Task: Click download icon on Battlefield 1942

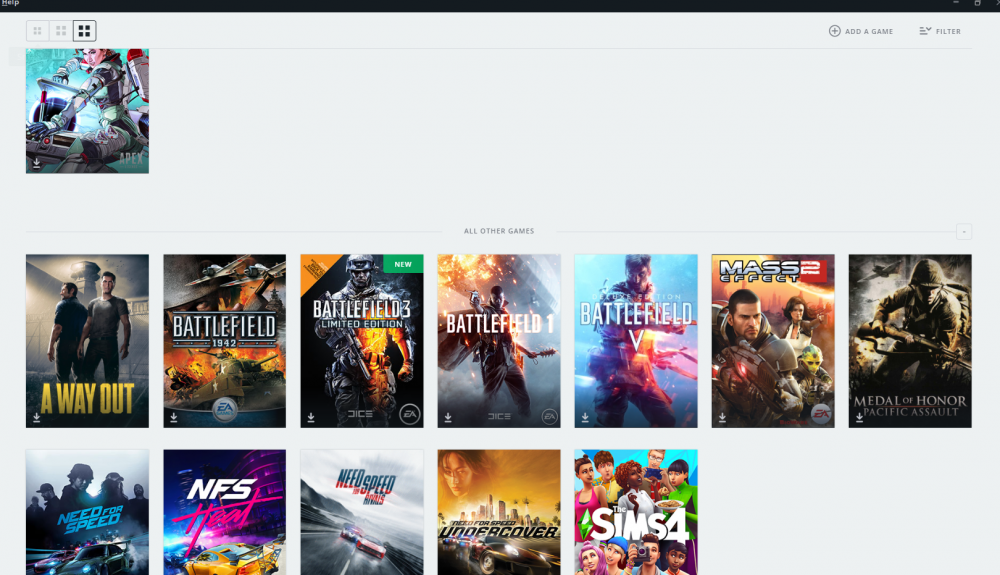Action: 173,418
